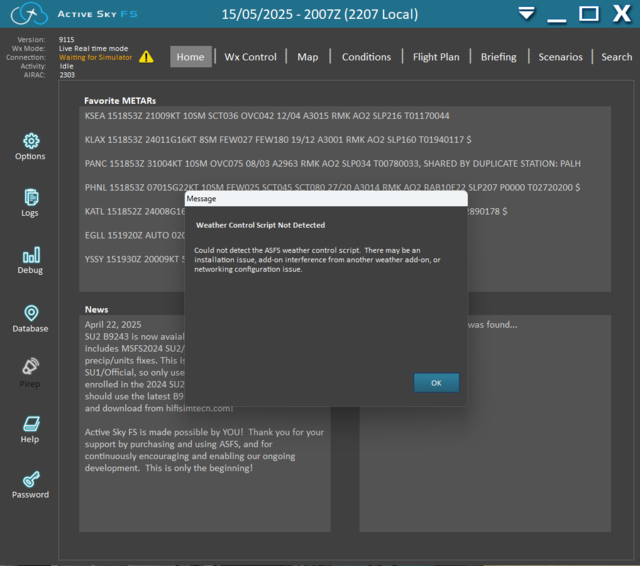
Task: Click the date and time in title bar
Action: 320,14
